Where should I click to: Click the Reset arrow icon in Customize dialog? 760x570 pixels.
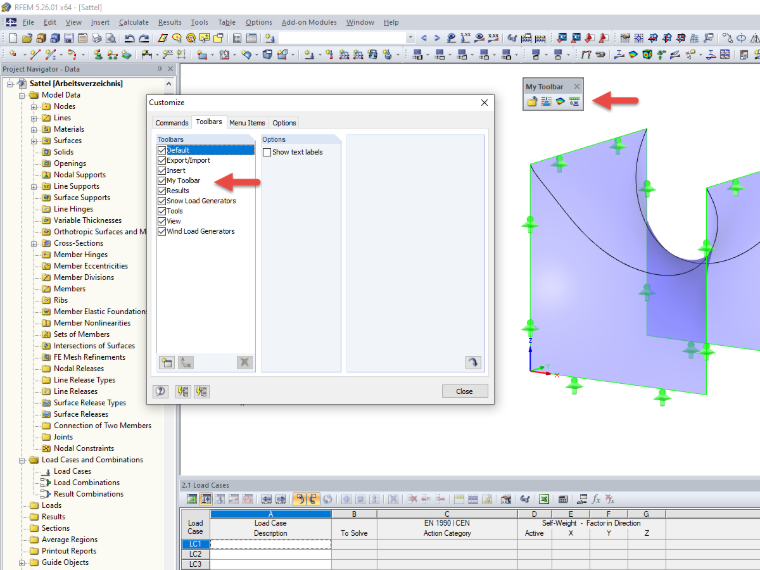(x=473, y=363)
